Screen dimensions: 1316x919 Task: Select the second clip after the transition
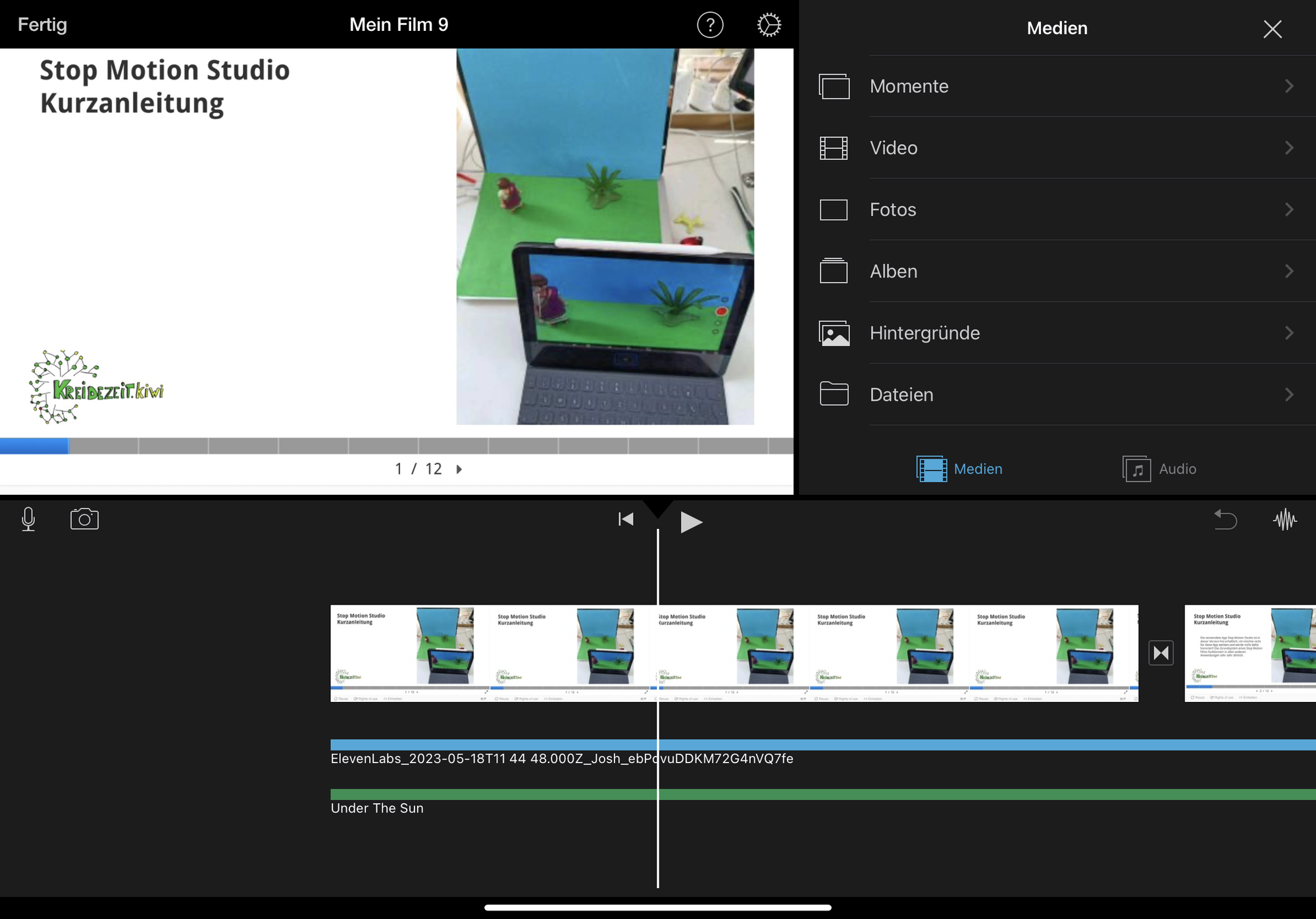[x=1250, y=653]
